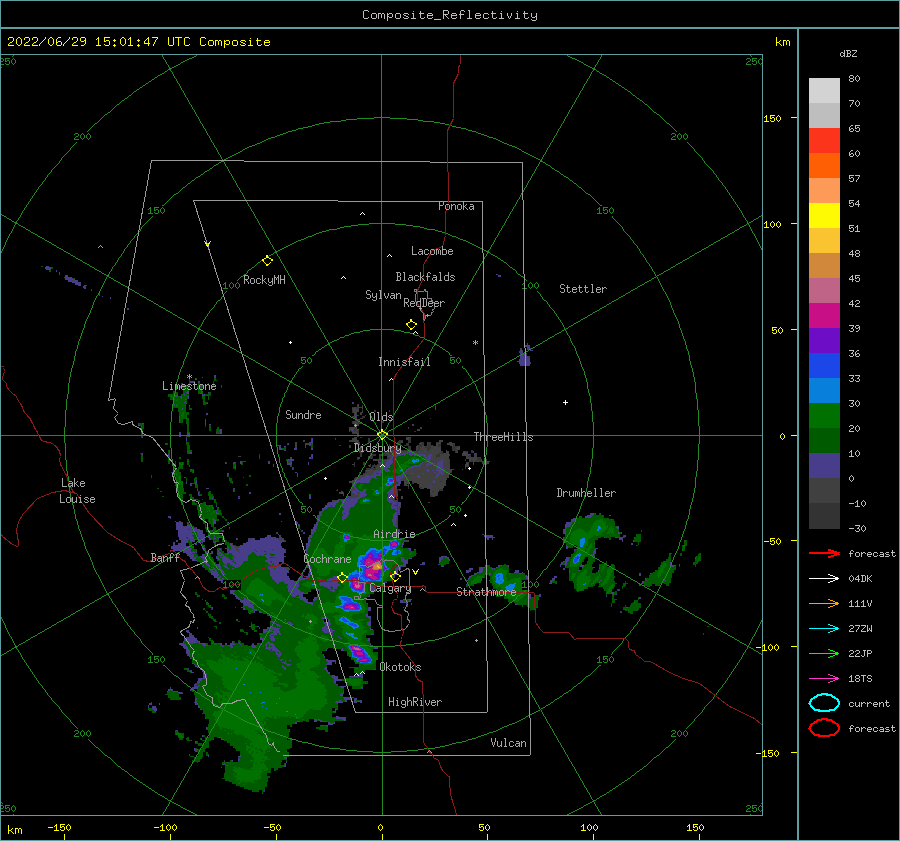The height and width of the screenshot is (841, 900).
Task: Click the yellow diamond marker west of Calgary
Action: 342,577
